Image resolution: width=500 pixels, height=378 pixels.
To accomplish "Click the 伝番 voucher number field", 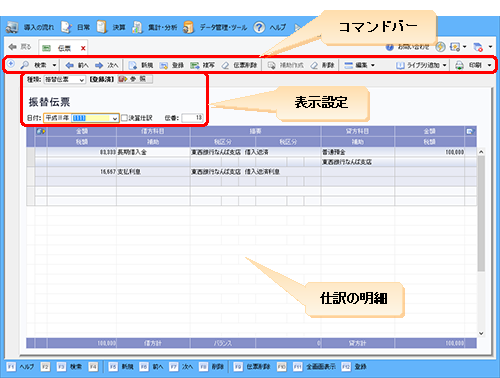I will coord(192,118).
